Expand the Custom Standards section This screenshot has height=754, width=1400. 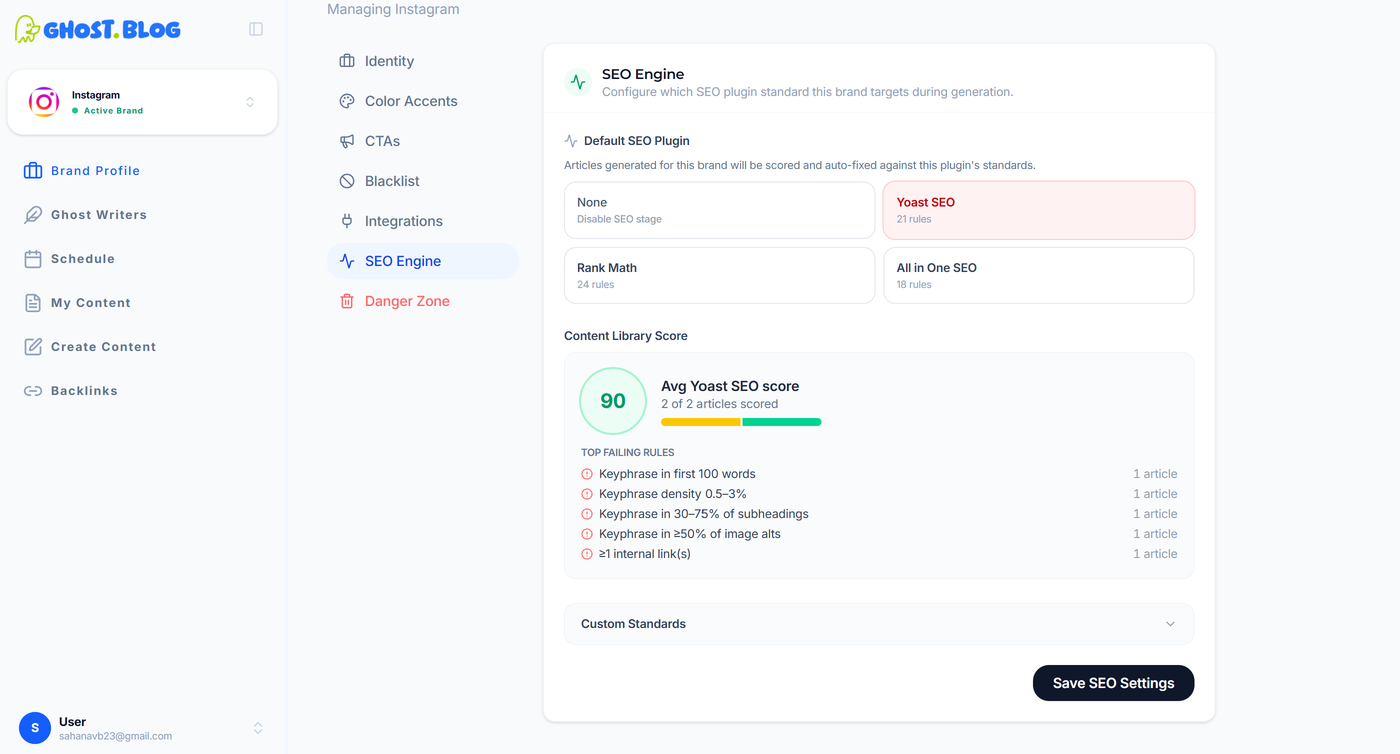click(x=879, y=624)
